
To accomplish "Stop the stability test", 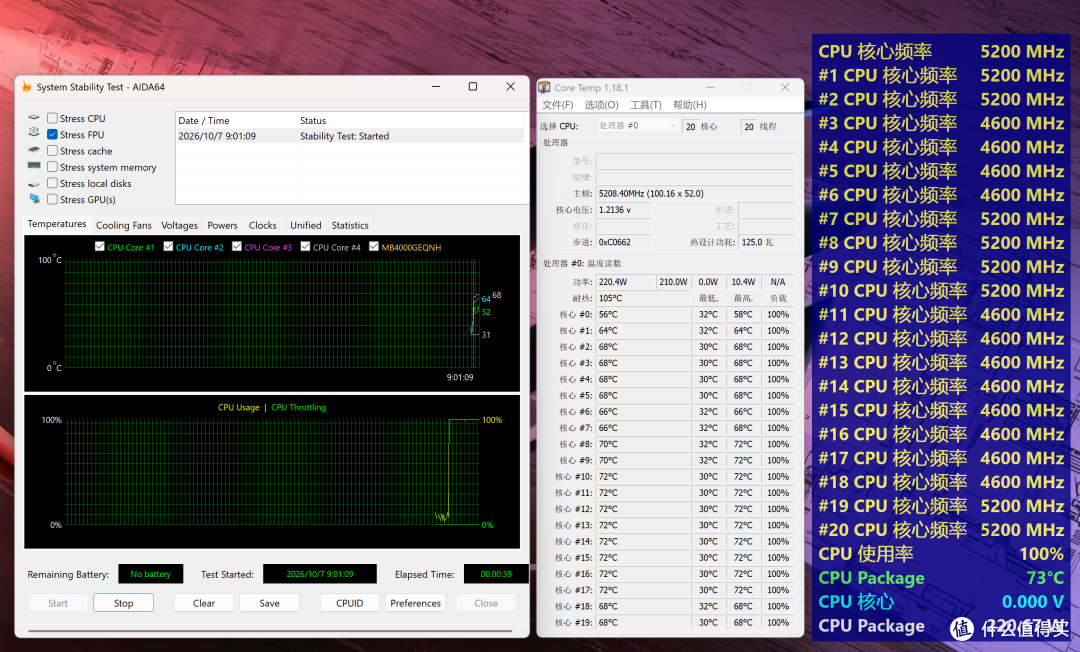I will pyautogui.click(x=123, y=603).
